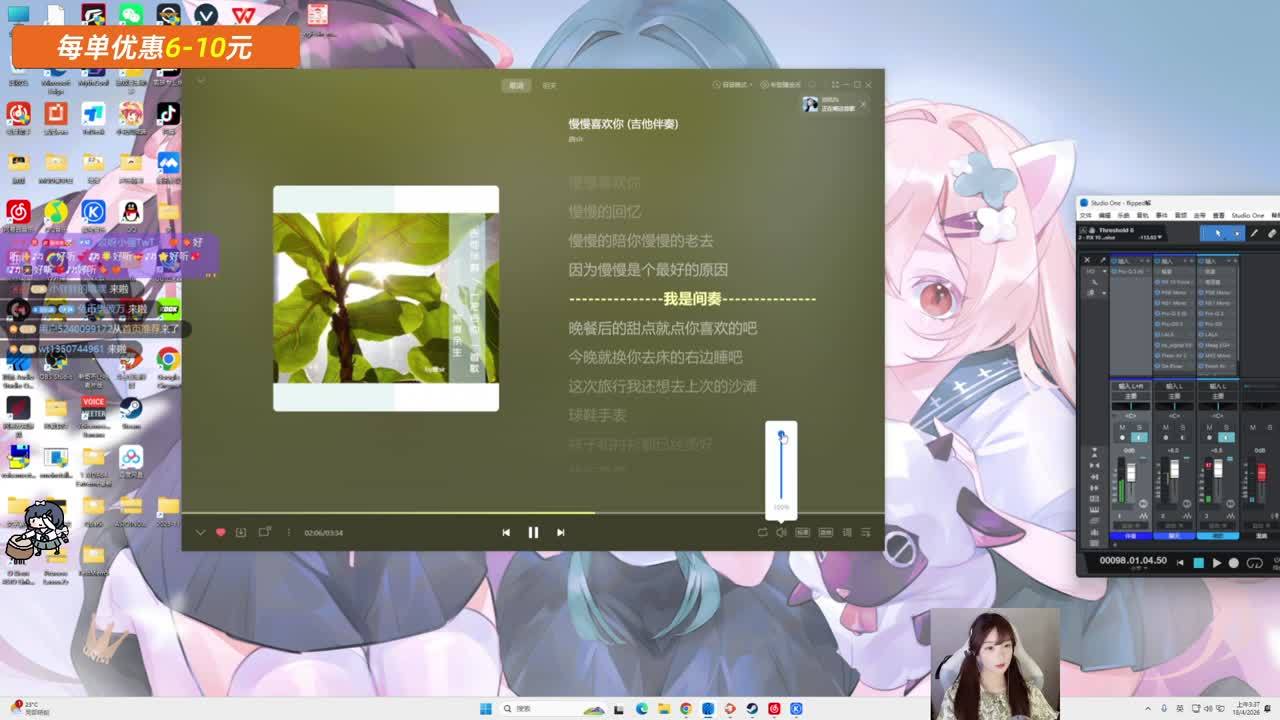Close the Studio One mixer console panel
The image size is (1280, 720).
click(x=1087, y=260)
